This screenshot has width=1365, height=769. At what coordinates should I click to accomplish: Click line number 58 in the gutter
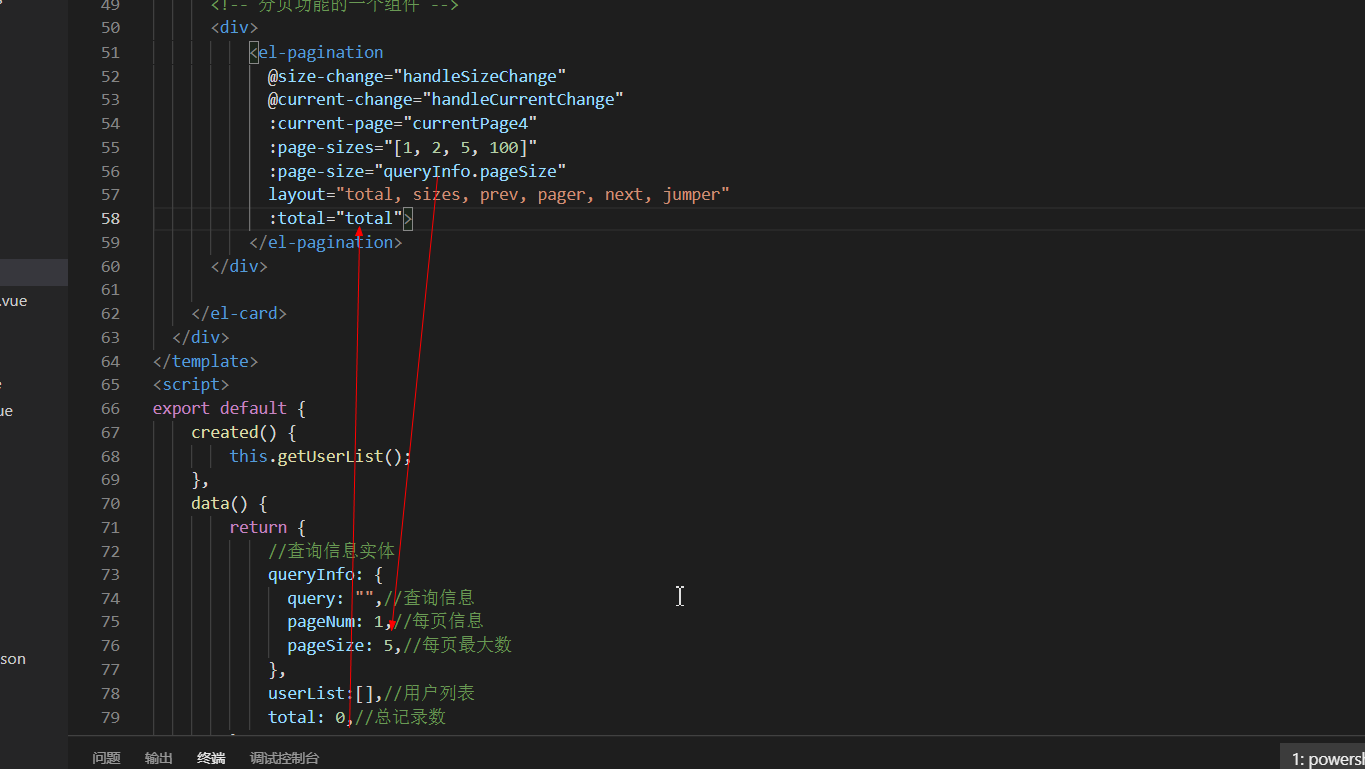[x=110, y=218]
